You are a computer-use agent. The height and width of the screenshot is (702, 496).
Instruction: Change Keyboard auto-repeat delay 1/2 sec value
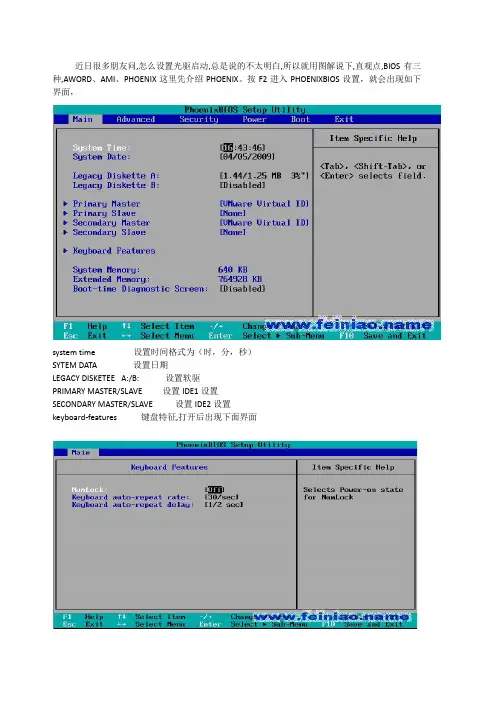(224, 505)
